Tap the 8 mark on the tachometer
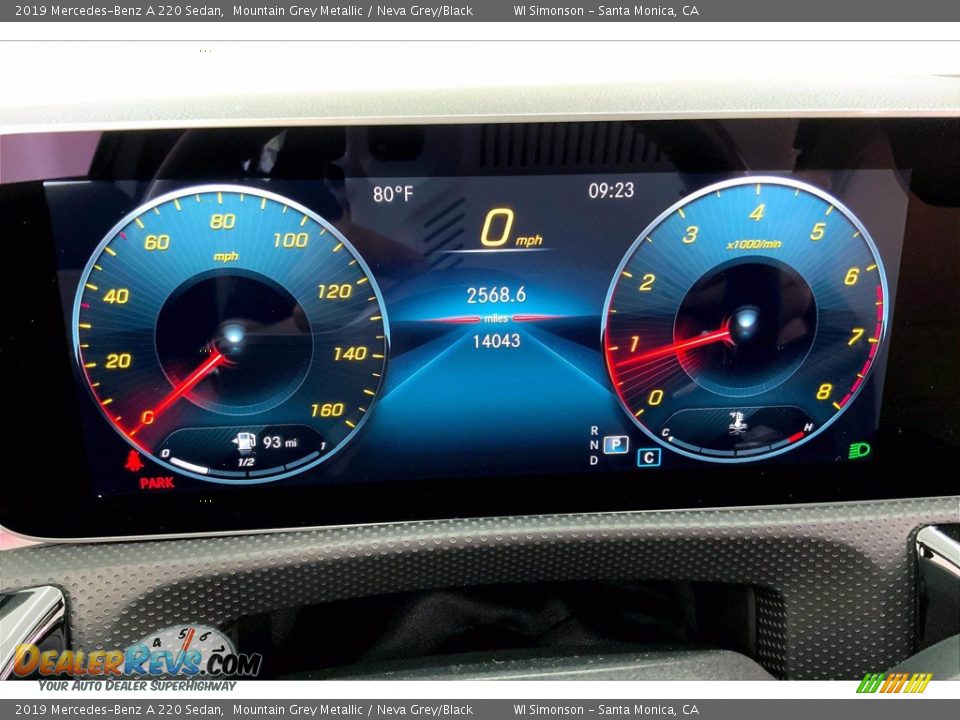Image resolution: width=960 pixels, height=720 pixels. [824, 392]
